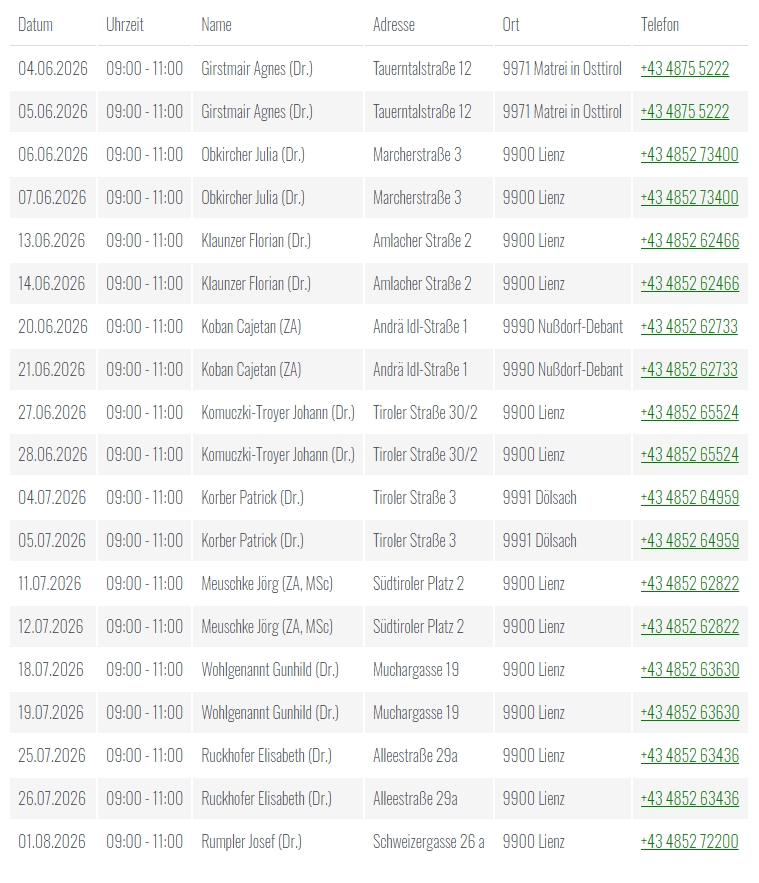759x883 pixels.
Task: Click +43 4852 65524 on 28.06.2026 row
Action: click(689, 454)
